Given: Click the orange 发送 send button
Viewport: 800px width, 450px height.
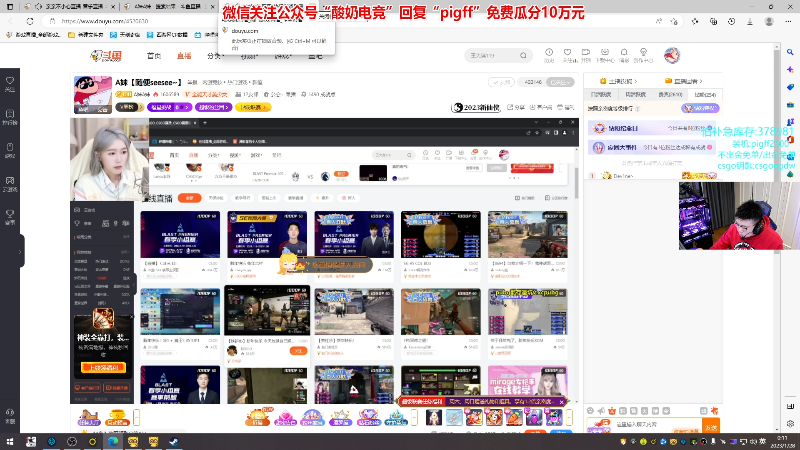Looking at the screenshot, I should pos(711,426).
